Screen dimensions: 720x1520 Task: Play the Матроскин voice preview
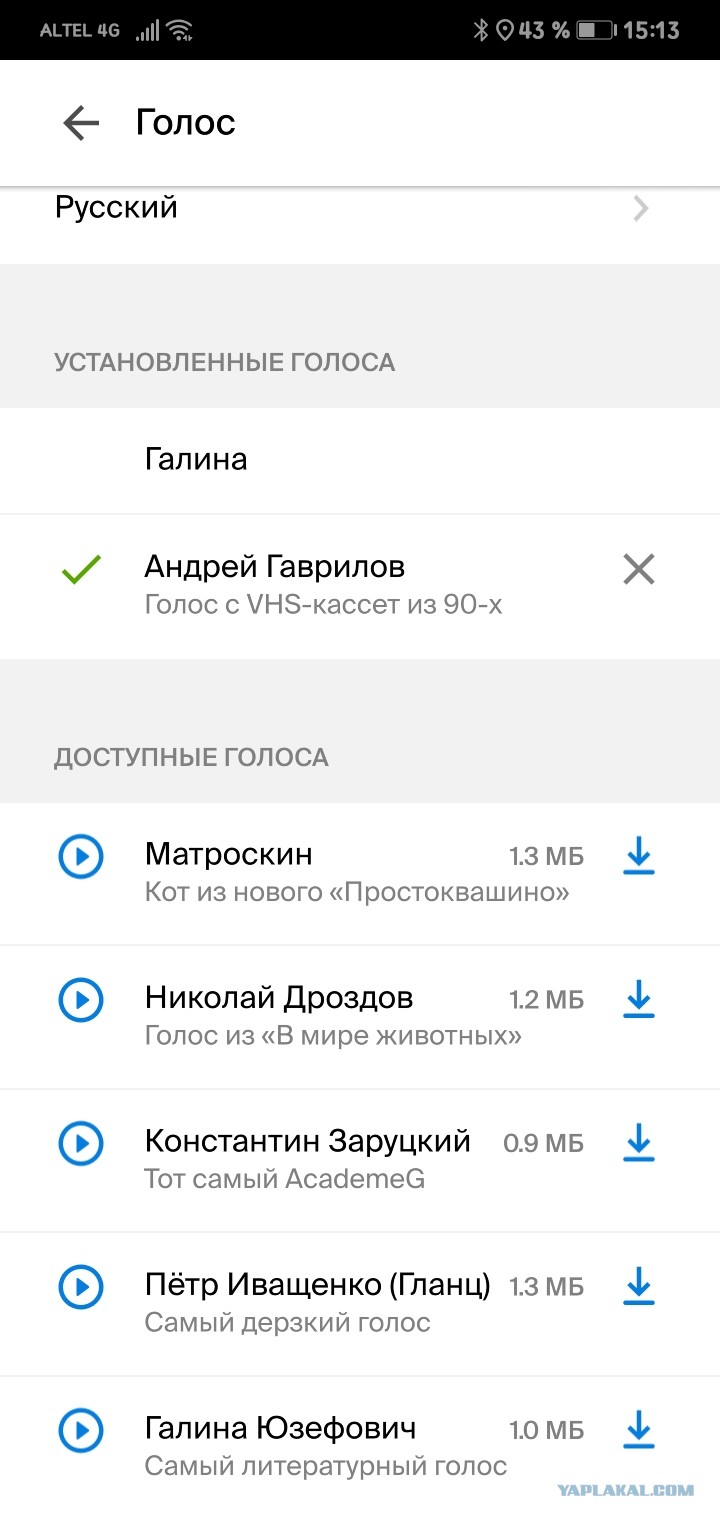(x=81, y=856)
